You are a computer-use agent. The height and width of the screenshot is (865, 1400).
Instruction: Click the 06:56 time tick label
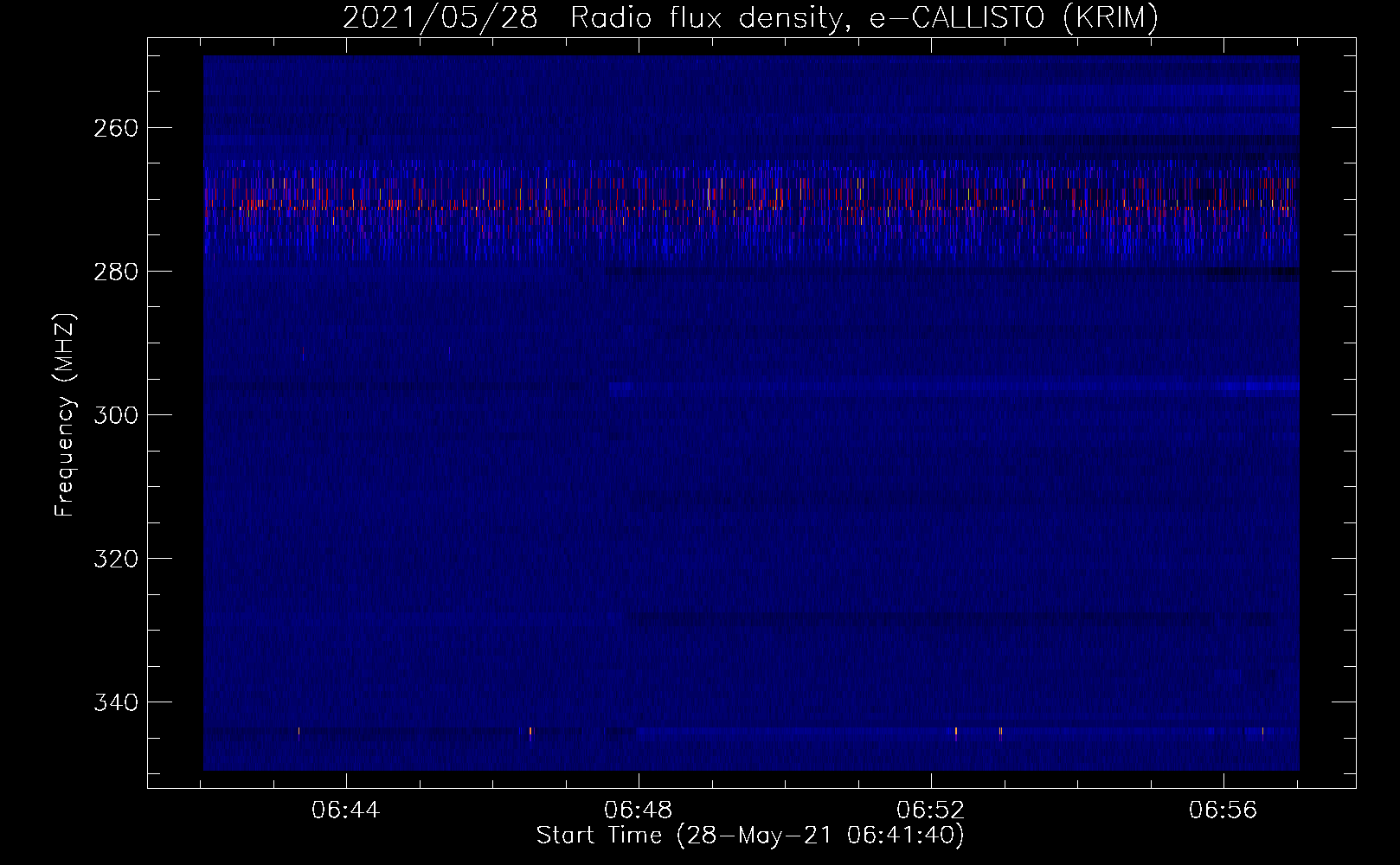1223,811
